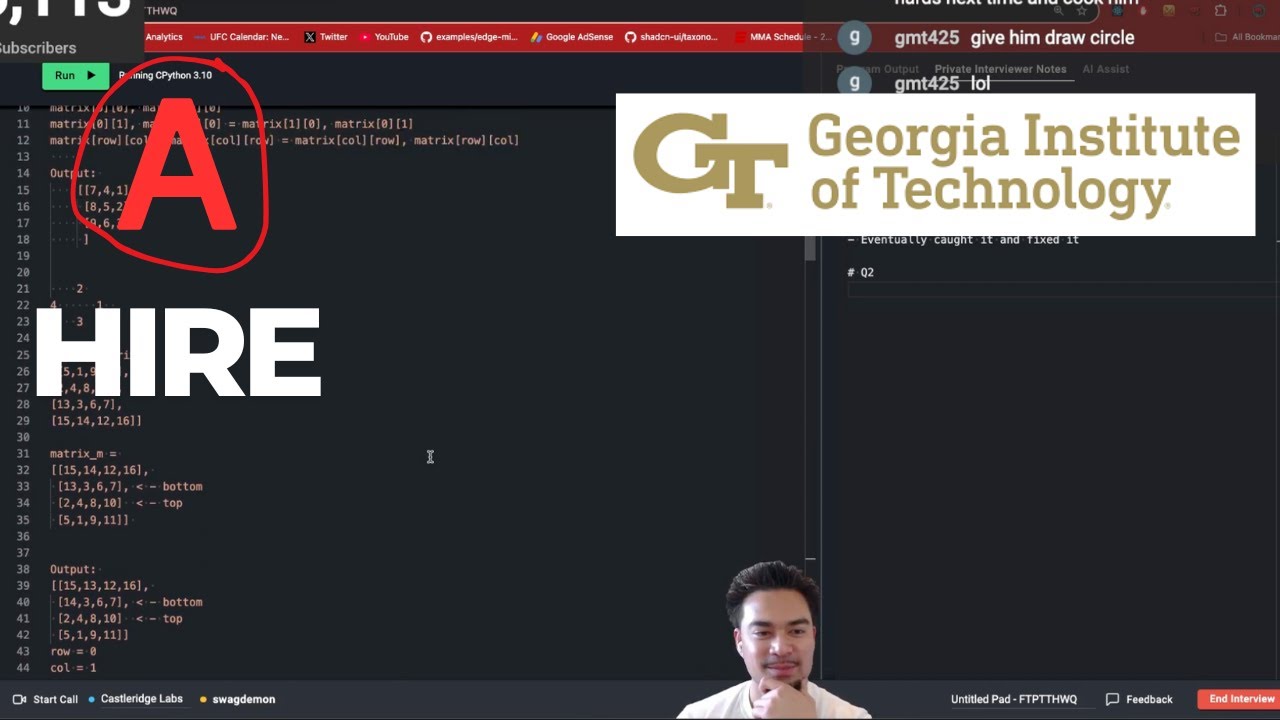This screenshot has height=720, width=1280.
Task: Click the '[13,3,6,7],' line on line 28
Action: [x=86, y=405]
